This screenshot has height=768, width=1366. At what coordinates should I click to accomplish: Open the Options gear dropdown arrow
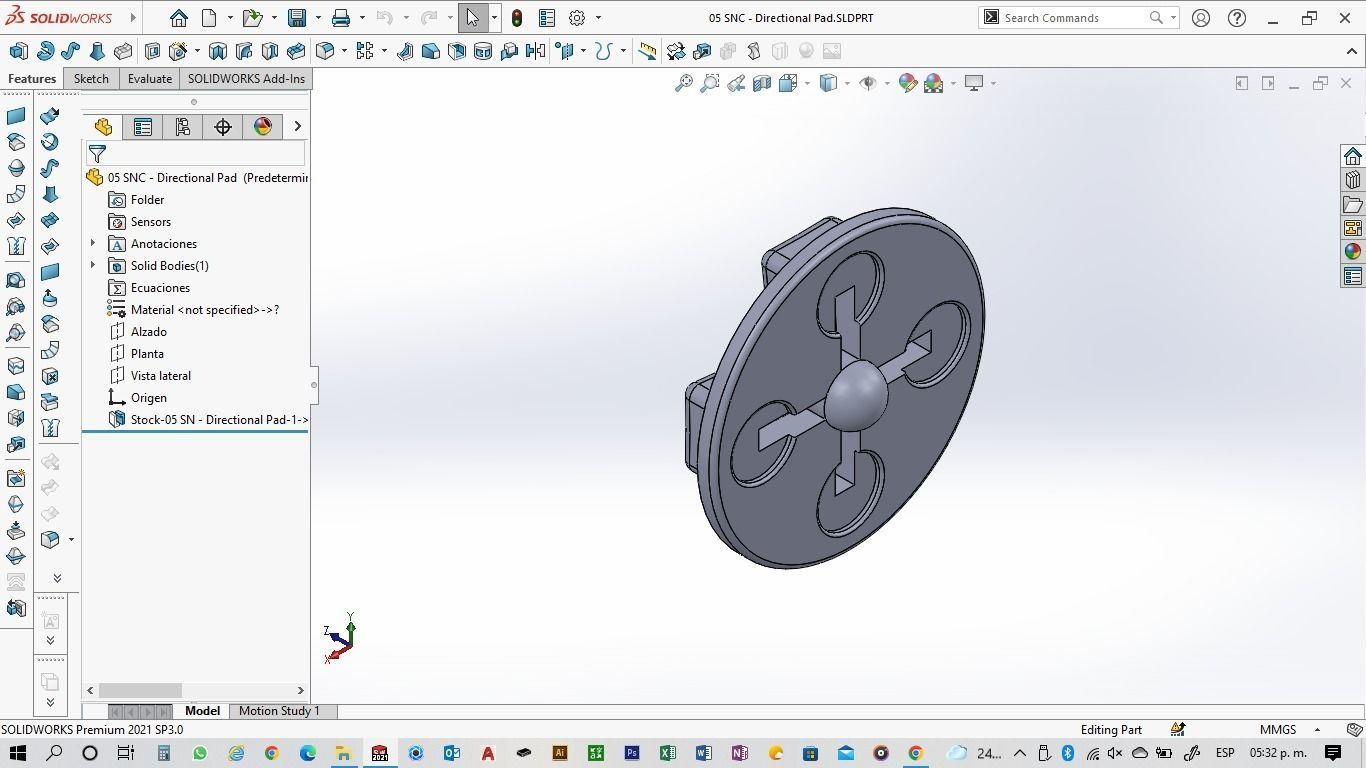pyautogui.click(x=598, y=18)
